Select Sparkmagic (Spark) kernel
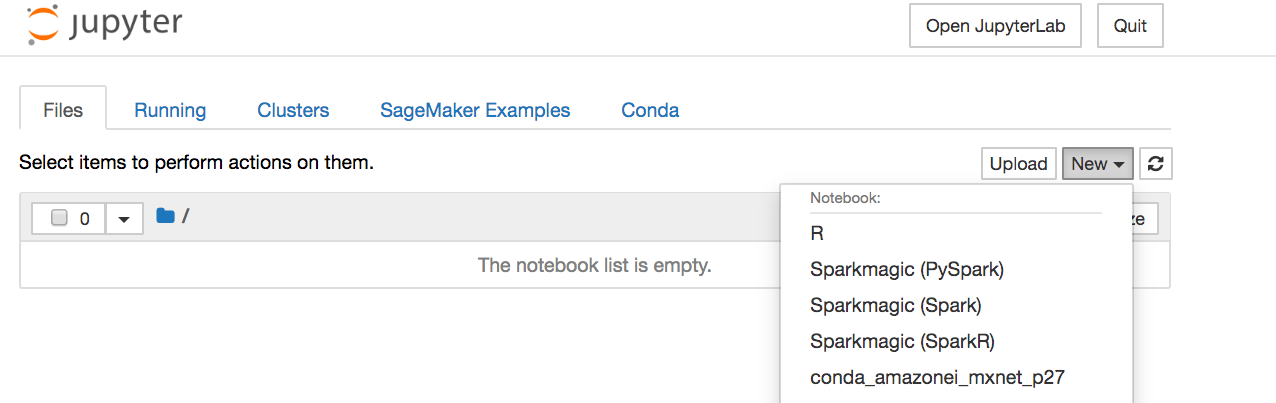 tap(895, 305)
